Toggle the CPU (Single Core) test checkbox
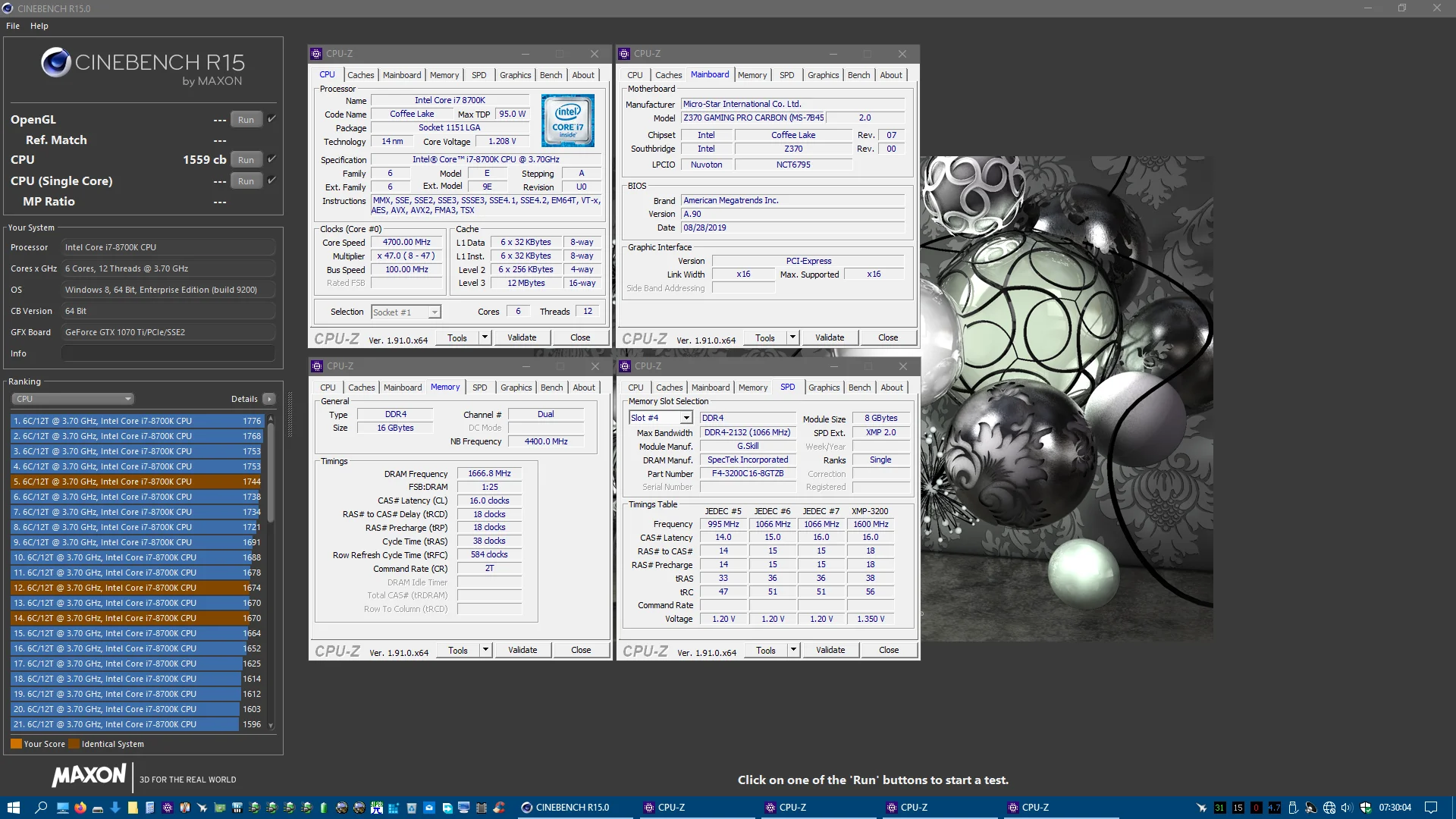1456x819 pixels. click(271, 180)
